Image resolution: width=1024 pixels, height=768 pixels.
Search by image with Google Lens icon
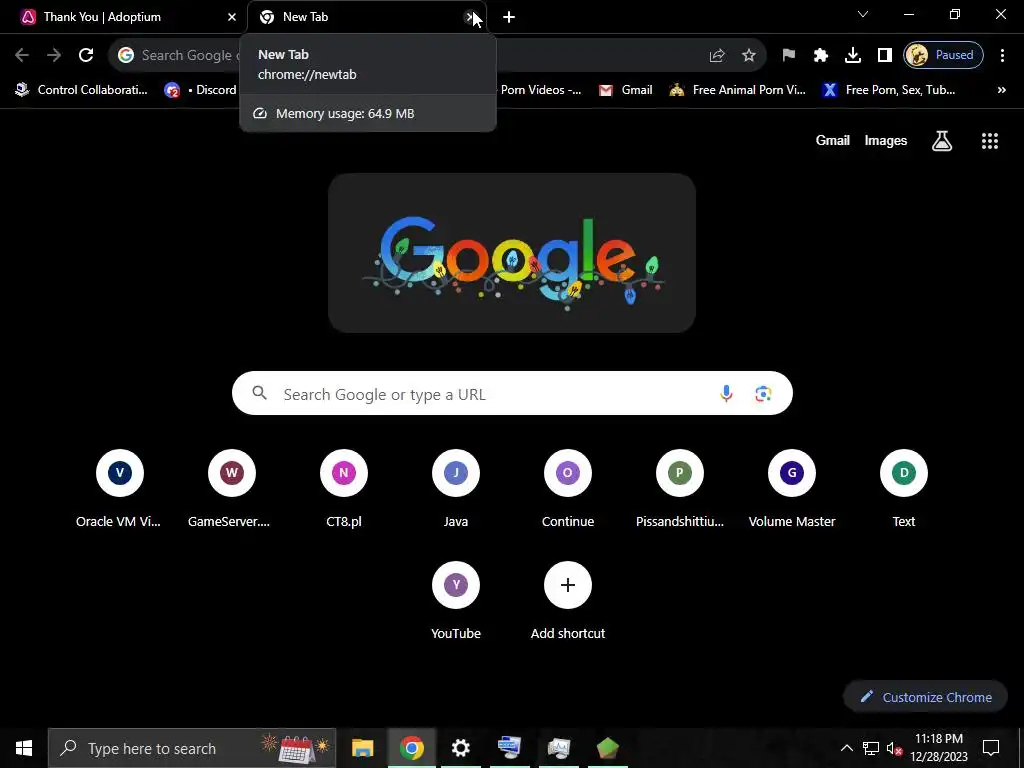click(763, 393)
